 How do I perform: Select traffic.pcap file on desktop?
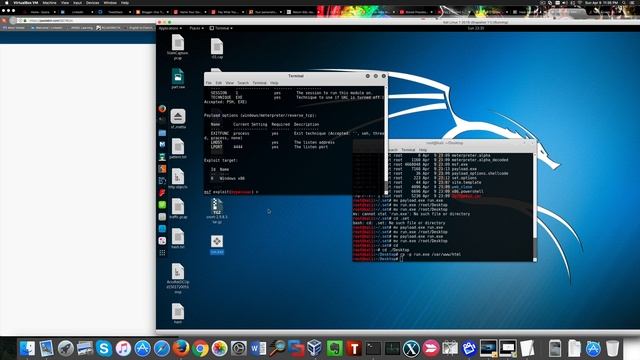click(178, 209)
